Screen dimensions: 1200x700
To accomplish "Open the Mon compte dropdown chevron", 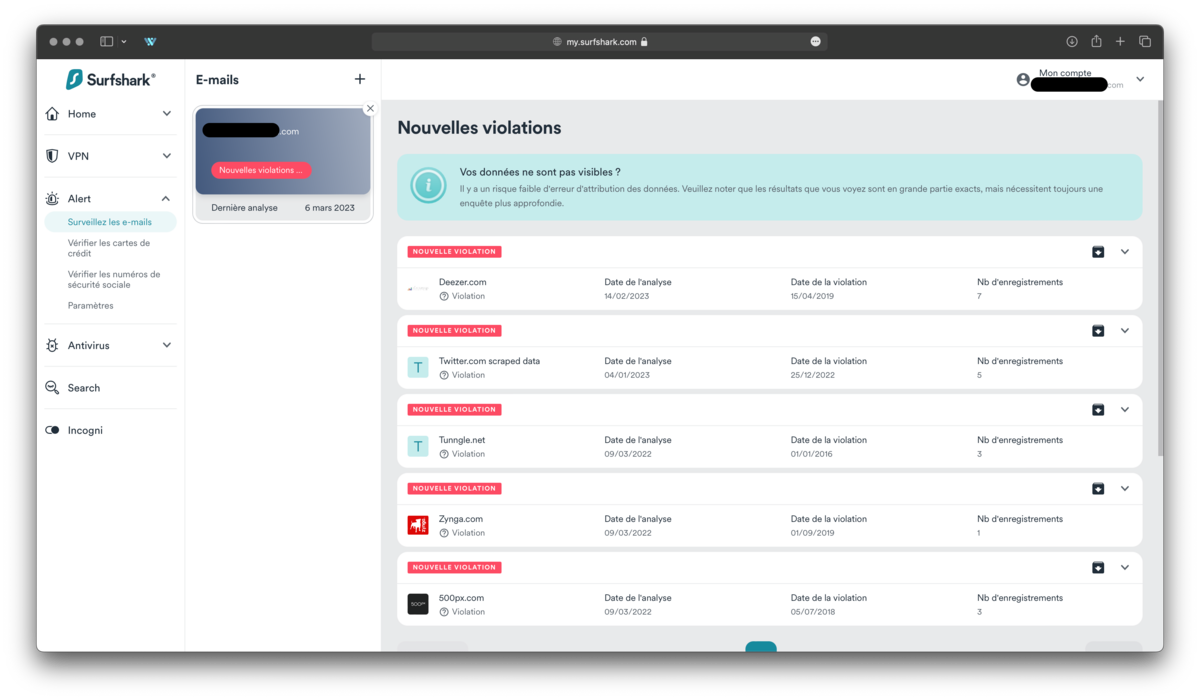I will coord(1140,79).
